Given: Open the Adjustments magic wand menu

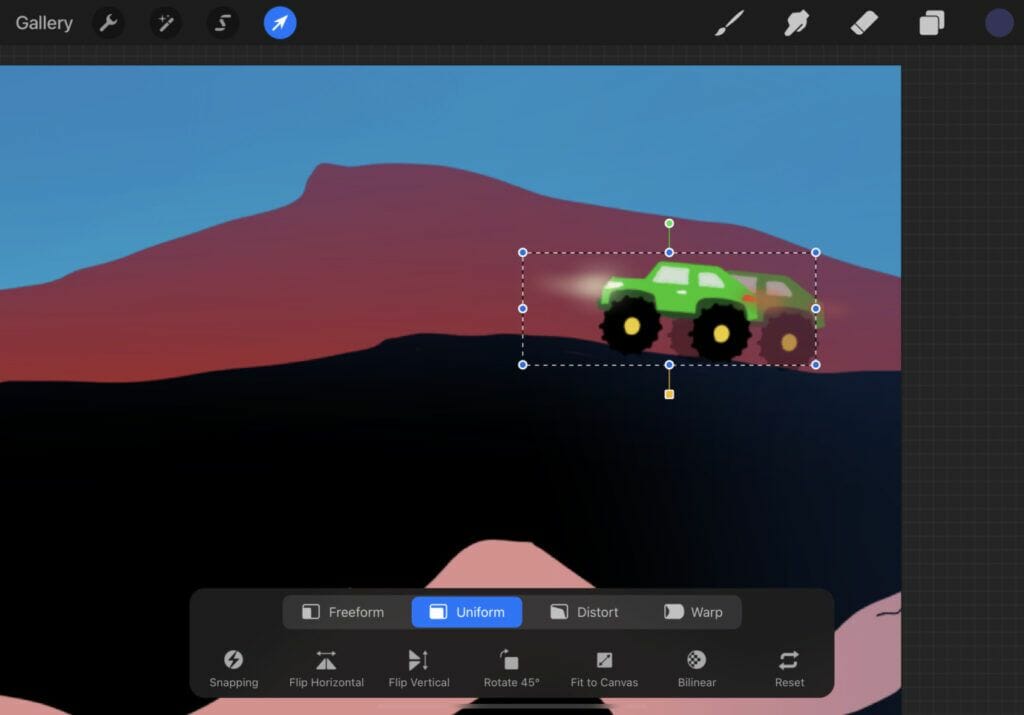Looking at the screenshot, I should (x=165, y=23).
